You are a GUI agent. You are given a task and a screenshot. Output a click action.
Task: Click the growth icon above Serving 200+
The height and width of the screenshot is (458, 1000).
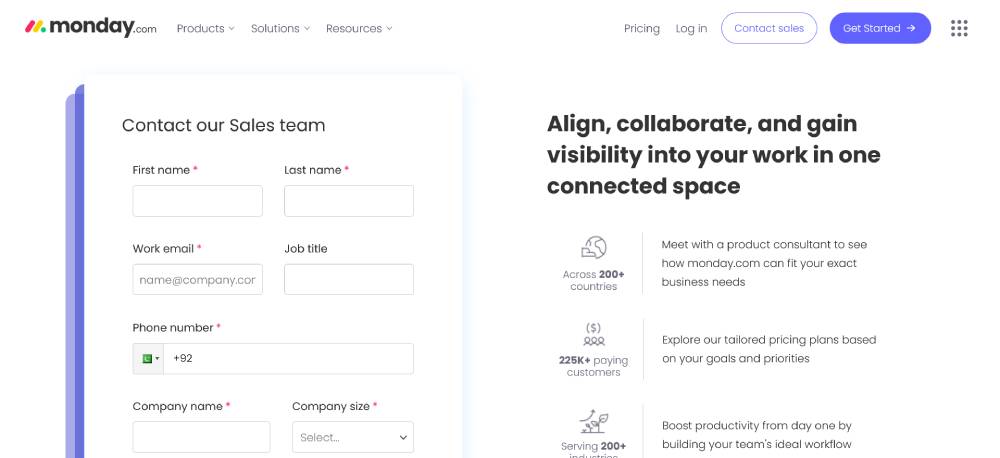(x=594, y=420)
